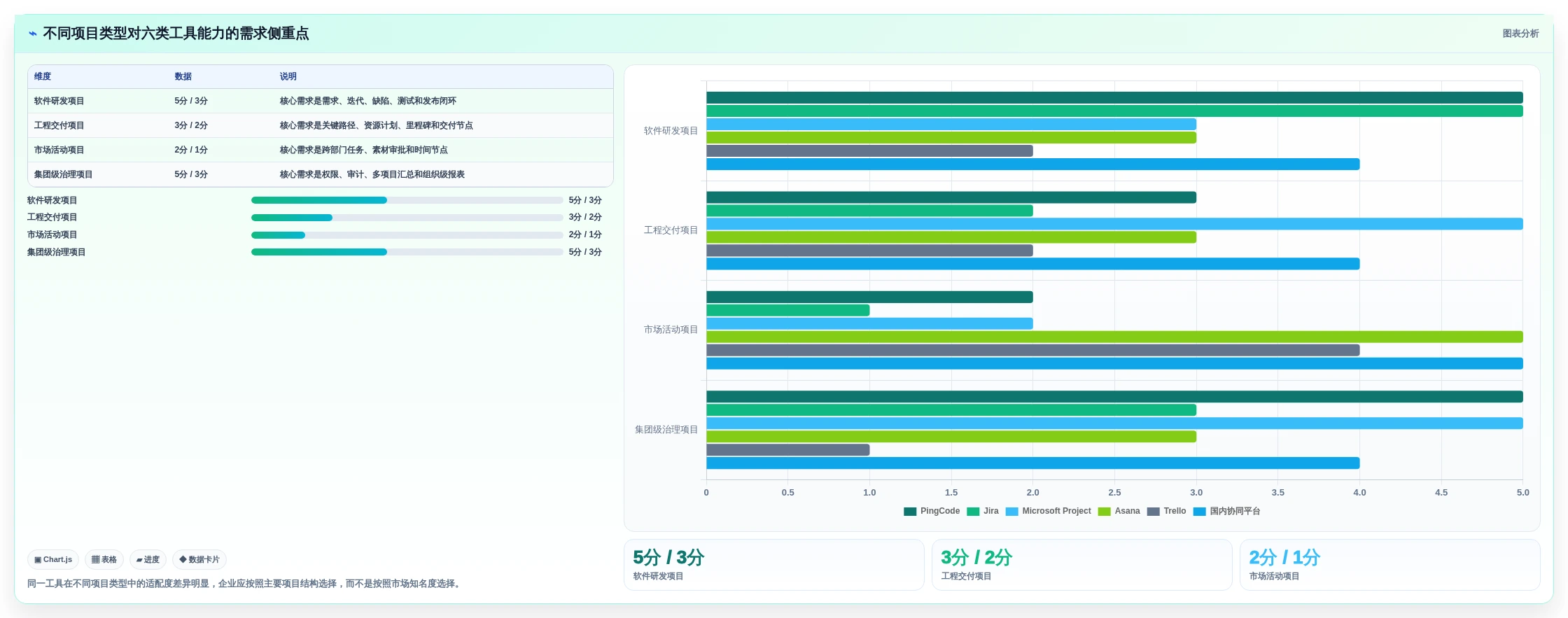Click the description 核心需求是权限、审计、多项目汇总和组织级报表
Screen dimensions: 1568x618
(372, 175)
